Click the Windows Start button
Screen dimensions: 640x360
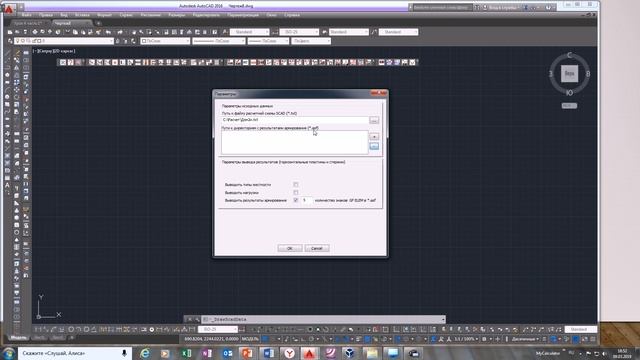pyautogui.click(x=8, y=353)
